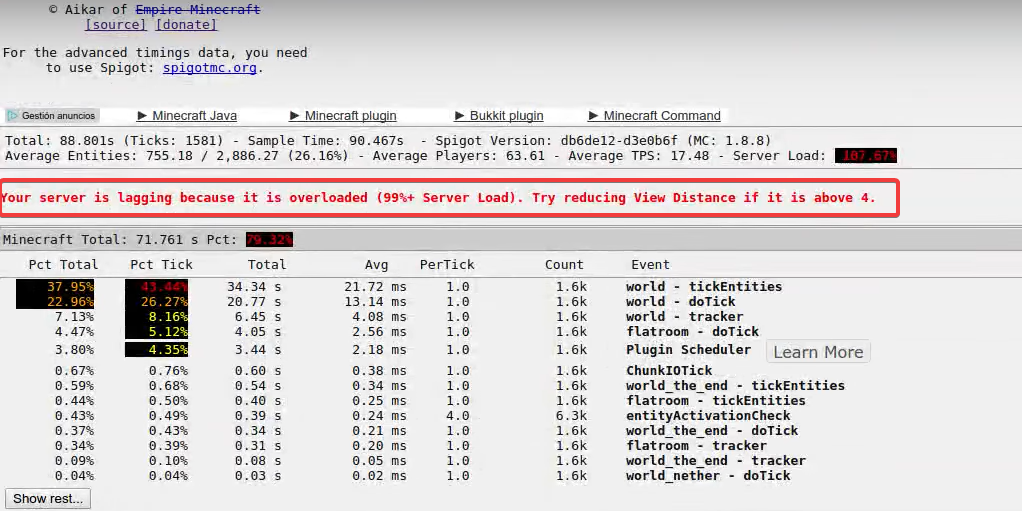Expand the world - doTick event
The width and height of the screenshot is (1022, 511).
680,302
